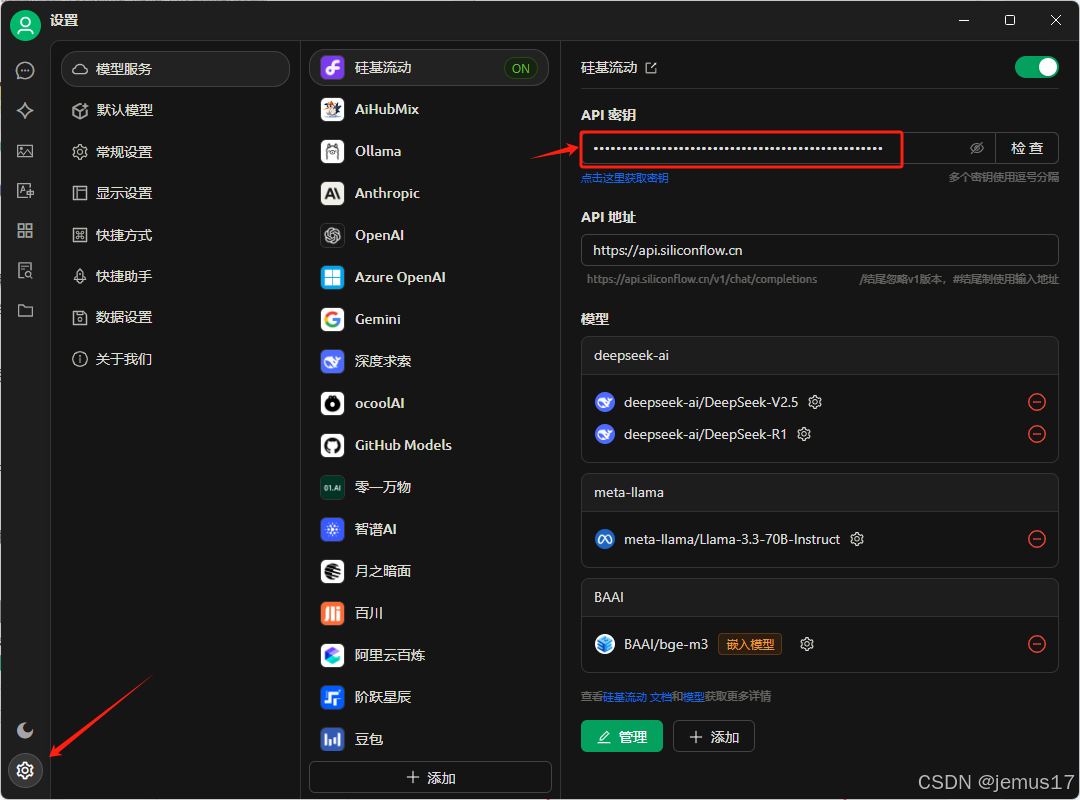The height and width of the screenshot is (800, 1080).
Task: Select the OpenAI provider
Action: 429,235
